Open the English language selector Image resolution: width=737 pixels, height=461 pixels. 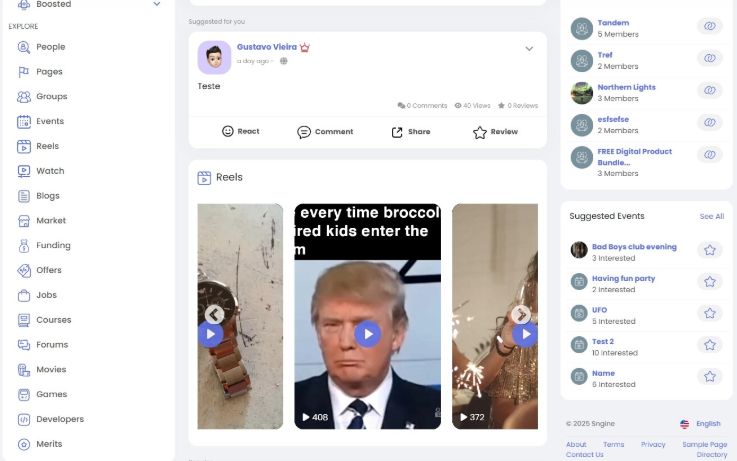point(700,424)
